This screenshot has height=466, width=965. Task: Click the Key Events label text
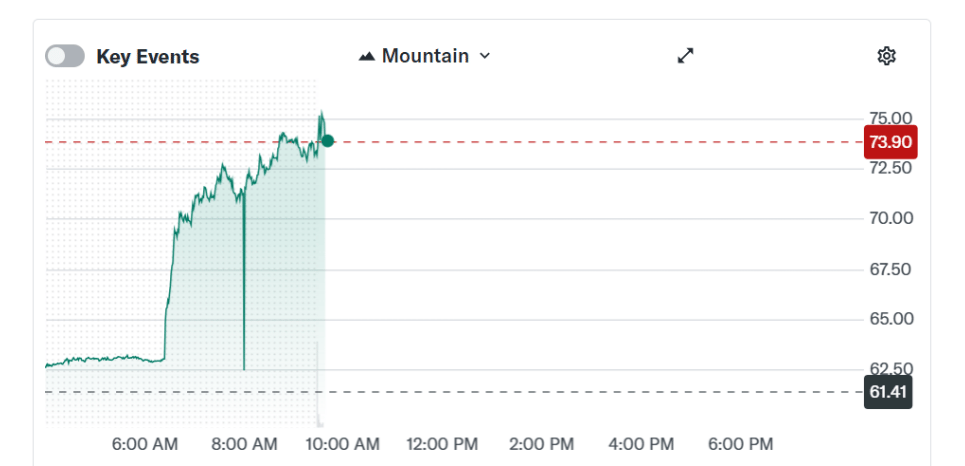point(148,57)
